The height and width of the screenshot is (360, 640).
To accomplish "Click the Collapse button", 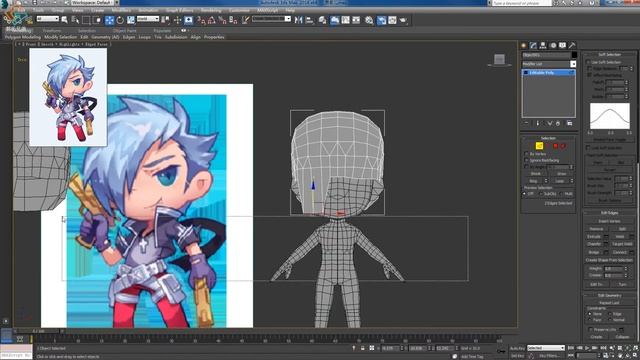I will coord(622,337).
